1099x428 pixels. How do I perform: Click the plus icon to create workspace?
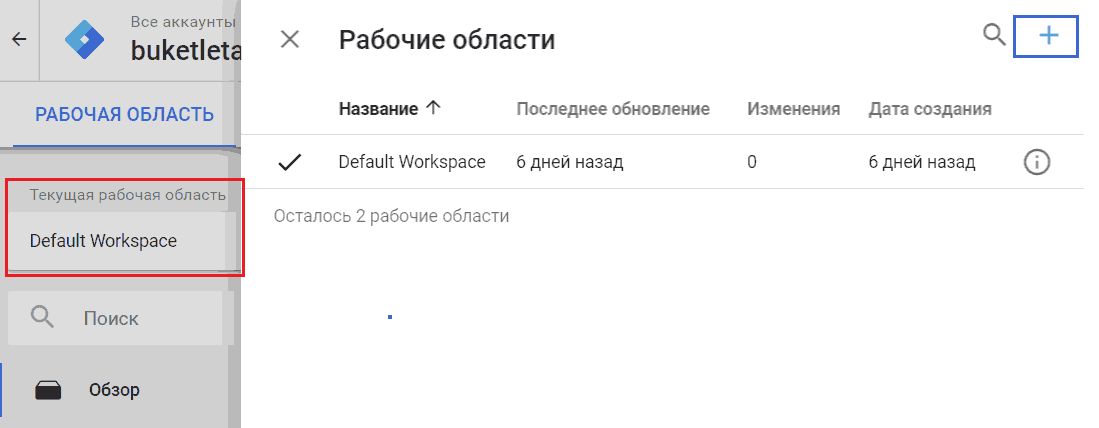coord(1047,36)
